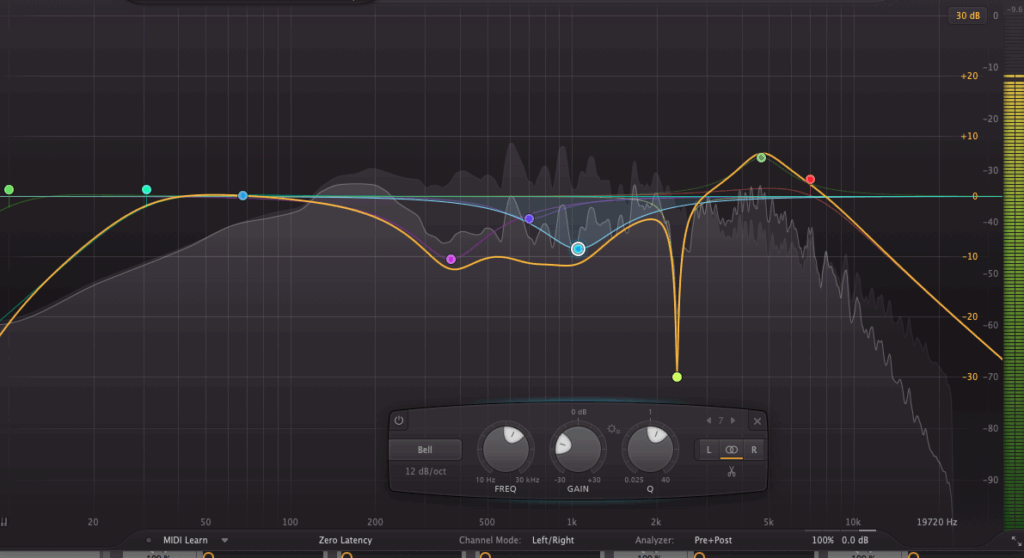Image resolution: width=1024 pixels, height=558 pixels.
Task: Click the 0.0 dB output gain control
Action: 855,540
